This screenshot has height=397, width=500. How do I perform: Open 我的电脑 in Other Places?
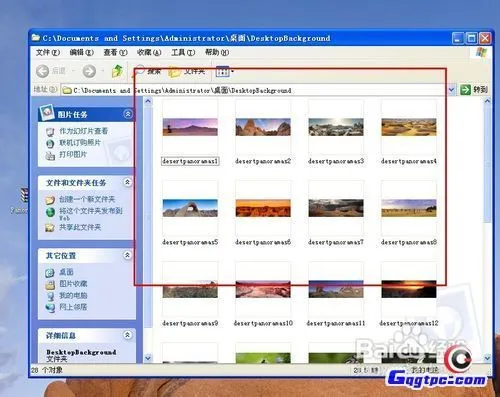pyautogui.click(x=73, y=295)
